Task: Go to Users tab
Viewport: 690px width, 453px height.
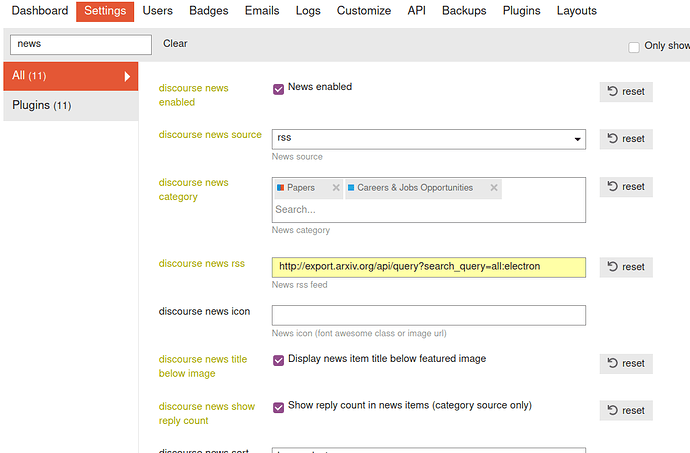Action: pyautogui.click(x=158, y=11)
